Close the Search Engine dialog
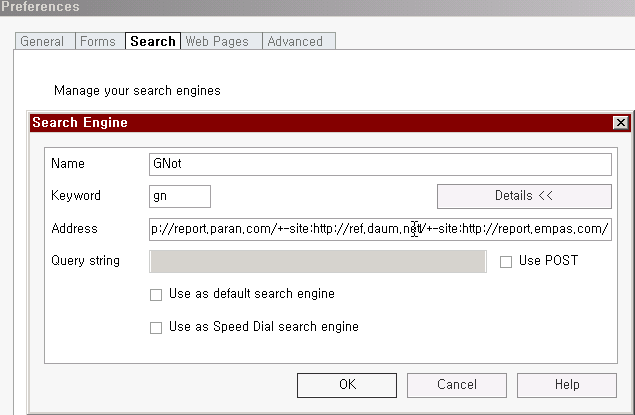Screen dimensions: 635x415 click(620, 123)
